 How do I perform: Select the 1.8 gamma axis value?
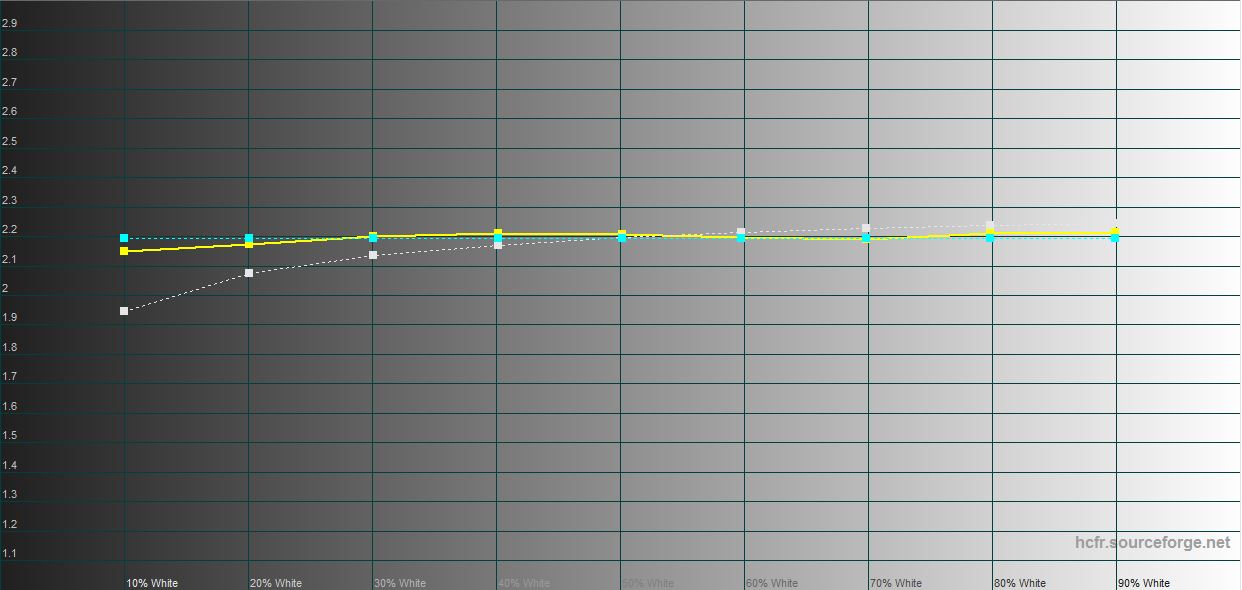[x=9, y=348]
